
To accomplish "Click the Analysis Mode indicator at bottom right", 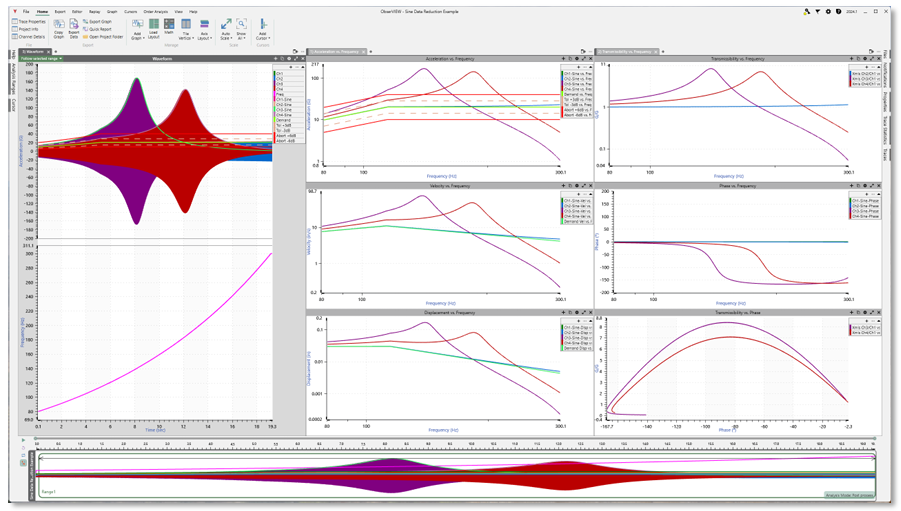I will tap(849, 495).
